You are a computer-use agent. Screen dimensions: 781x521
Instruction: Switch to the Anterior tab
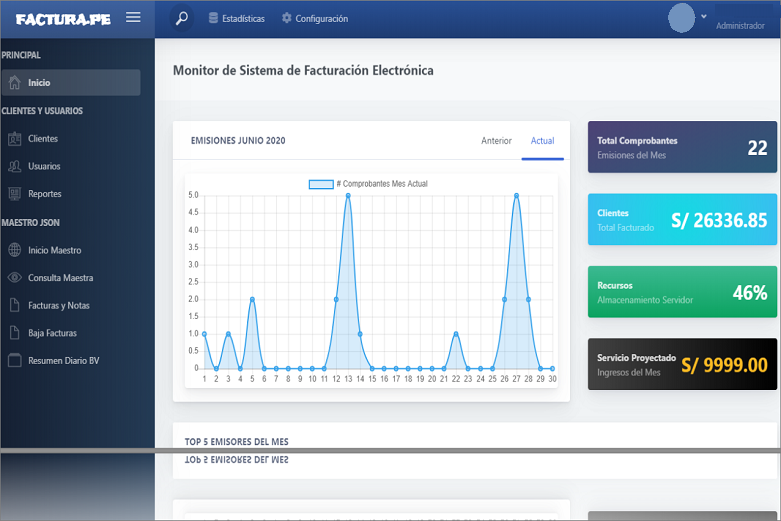click(x=496, y=141)
